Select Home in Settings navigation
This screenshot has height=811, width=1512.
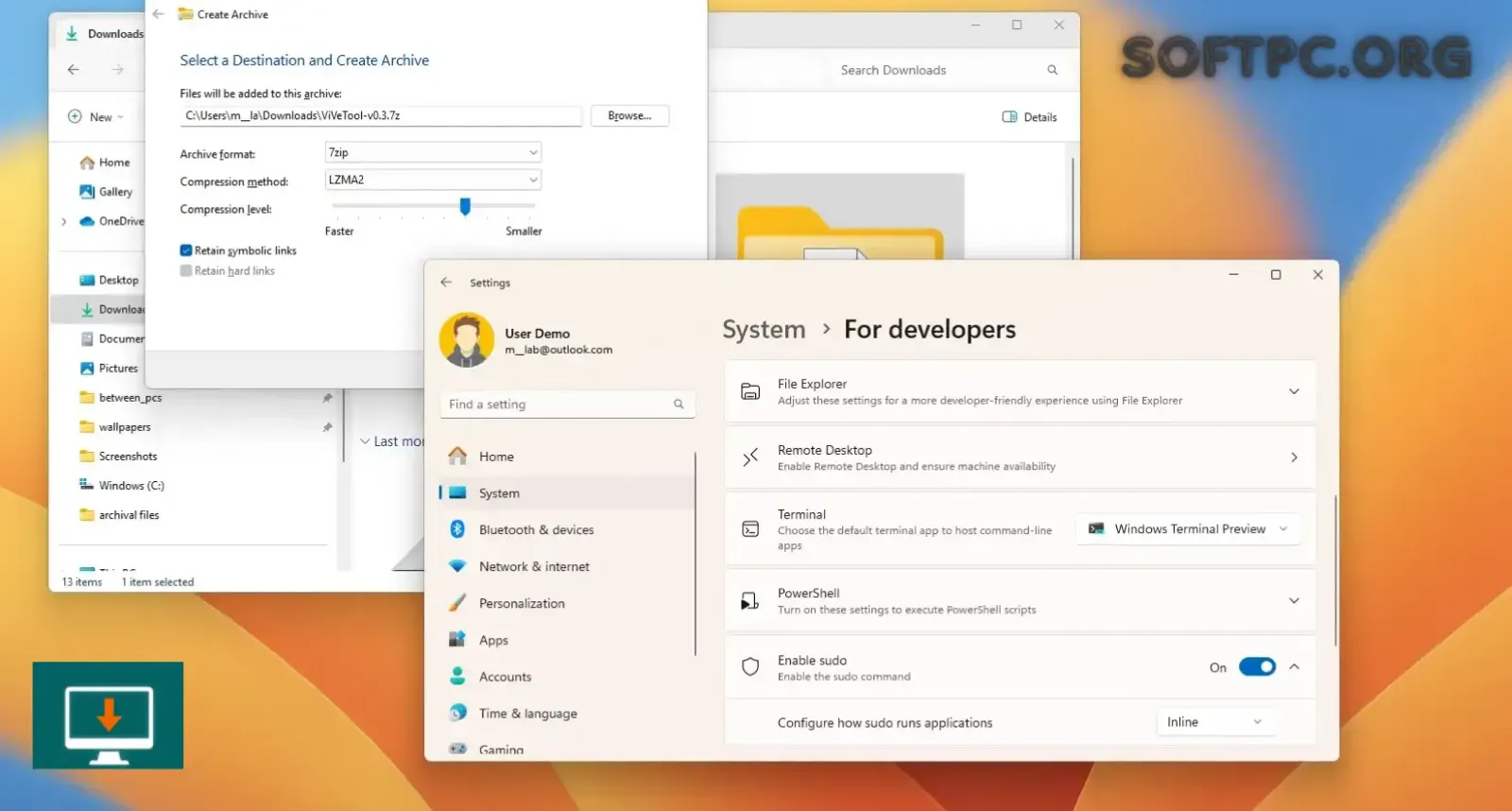point(567,457)
